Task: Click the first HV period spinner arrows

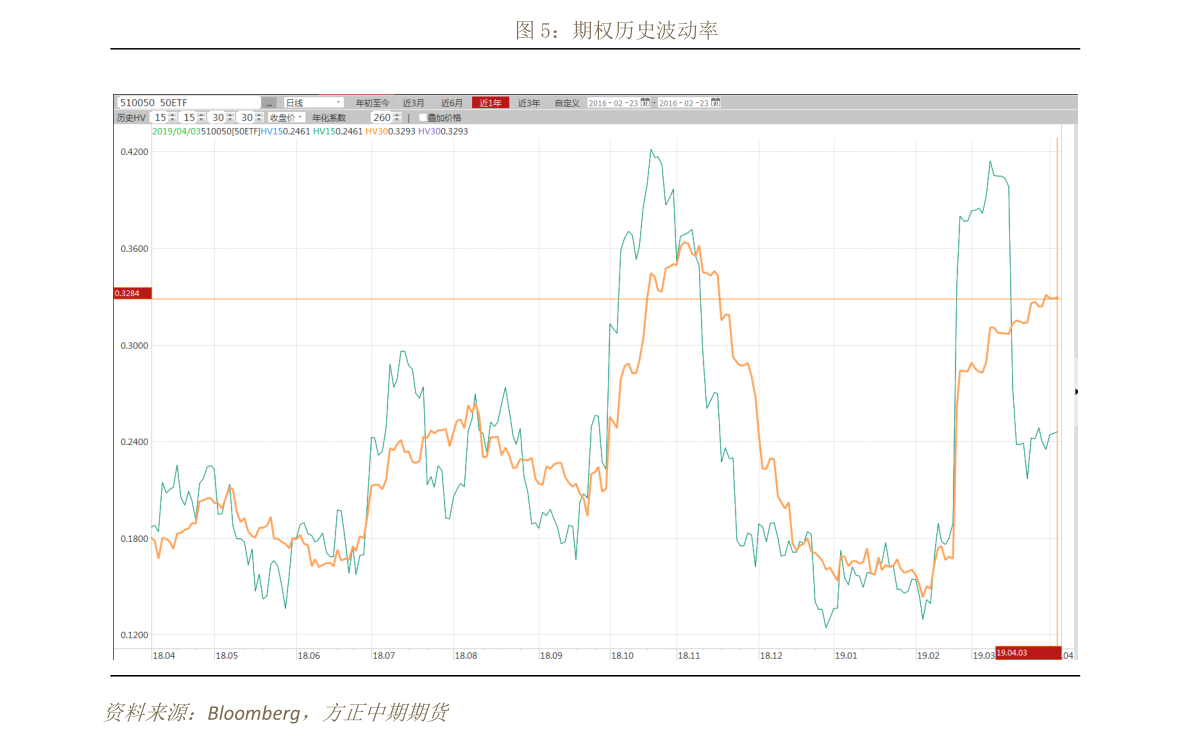Action: click(x=173, y=118)
